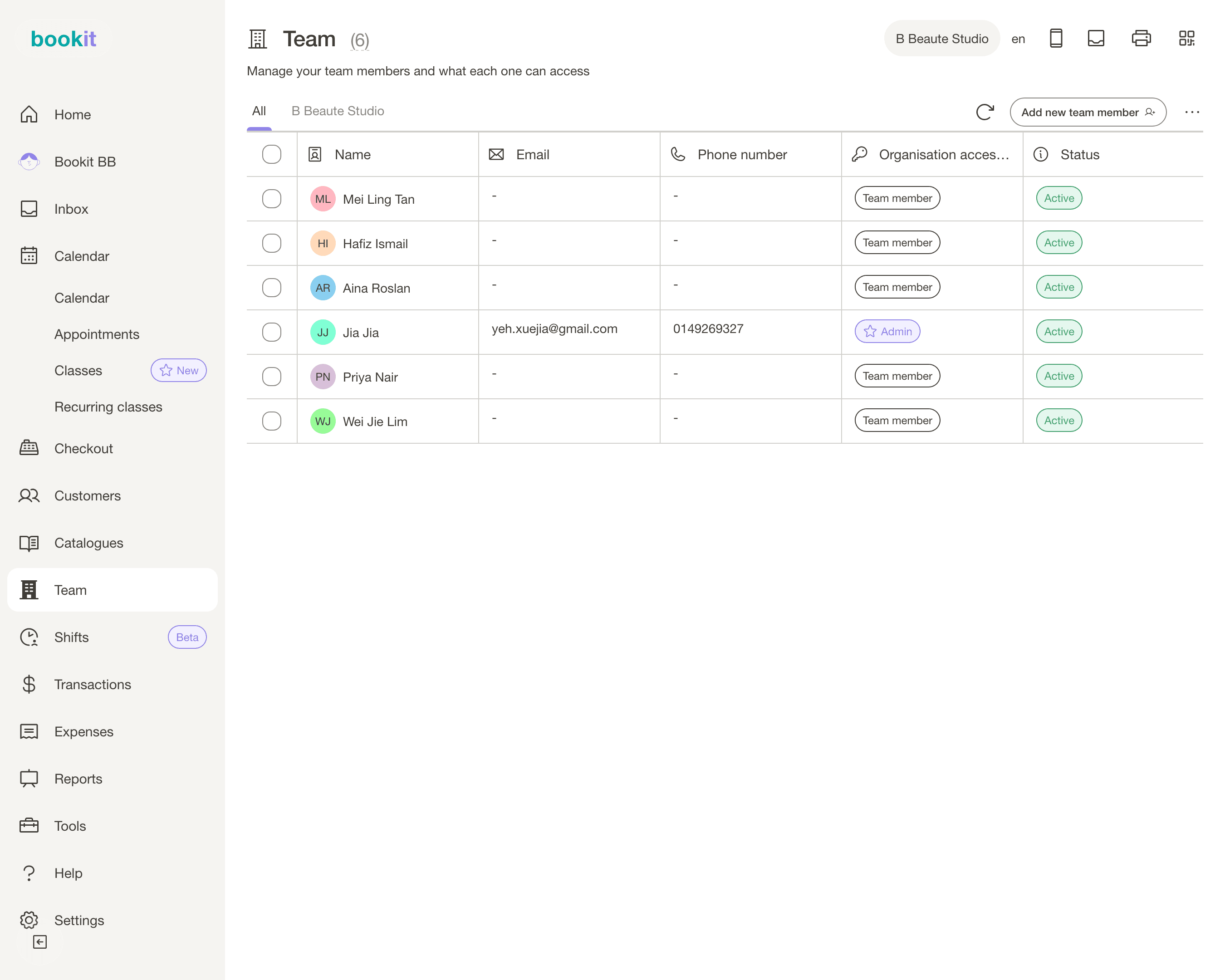Viewport: 1225px width, 980px height.
Task: Open Transactions in the sidebar
Action: [113, 684]
